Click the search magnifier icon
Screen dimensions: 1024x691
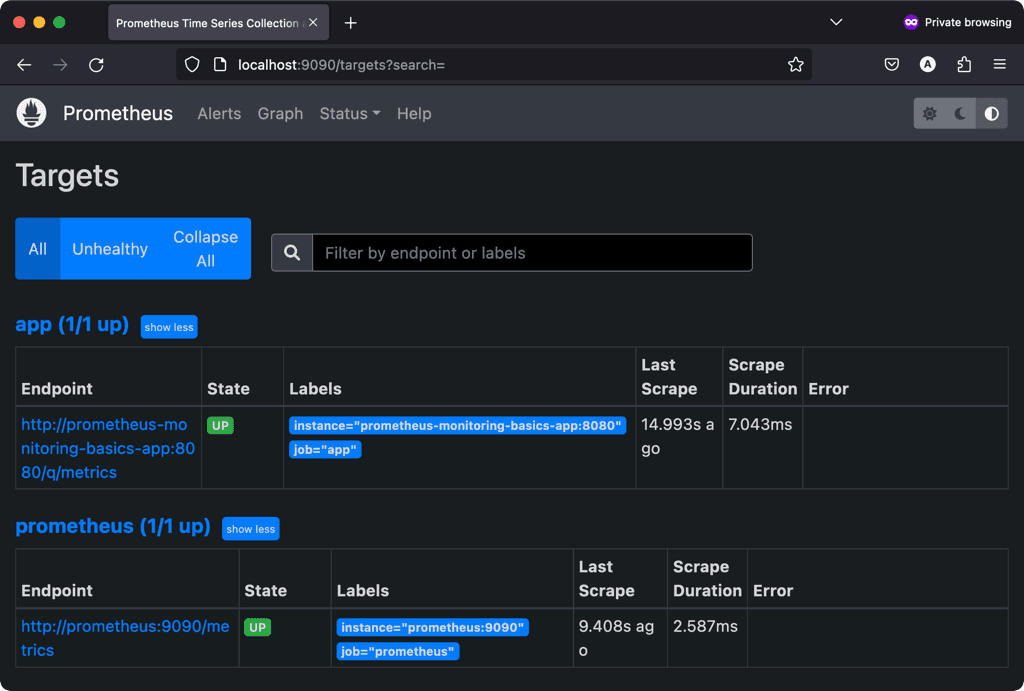point(292,253)
